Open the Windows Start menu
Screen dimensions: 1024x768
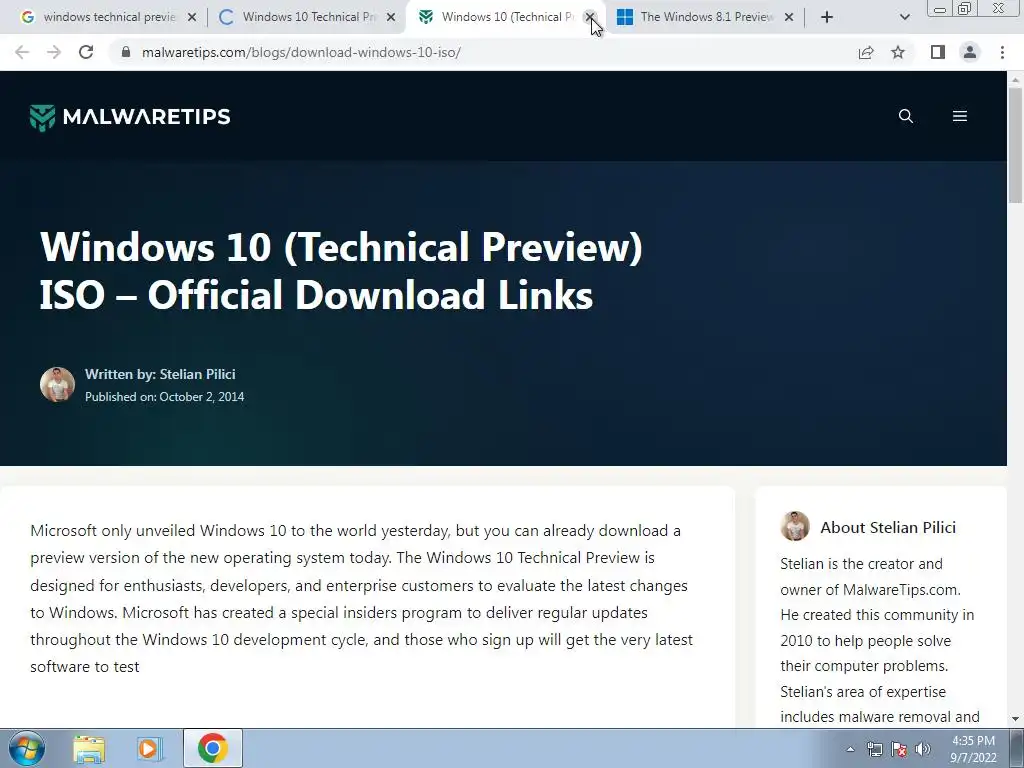27,748
